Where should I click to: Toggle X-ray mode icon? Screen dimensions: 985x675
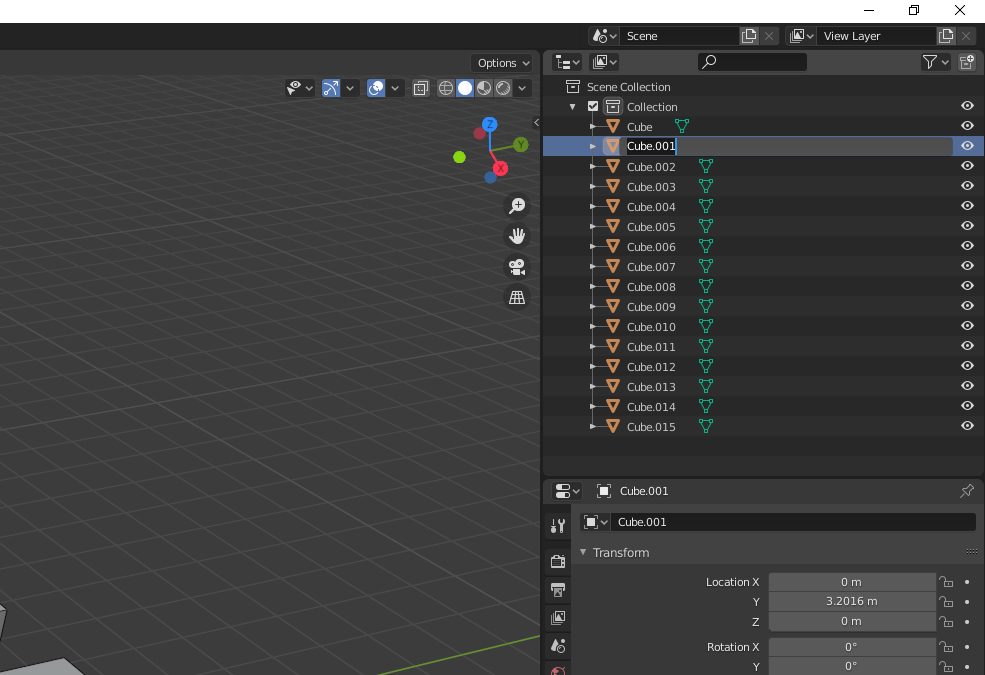pyautogui.click(x=421, y=88)
